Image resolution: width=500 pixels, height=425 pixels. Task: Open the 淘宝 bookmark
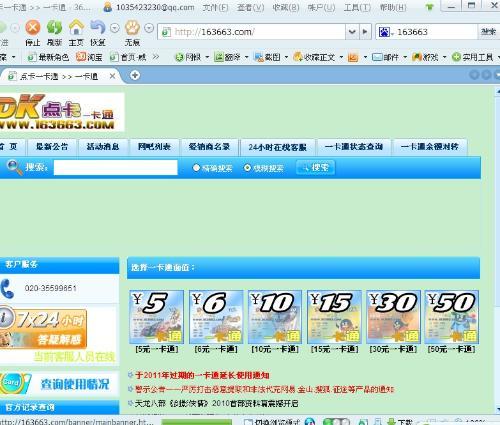[89, 57]
